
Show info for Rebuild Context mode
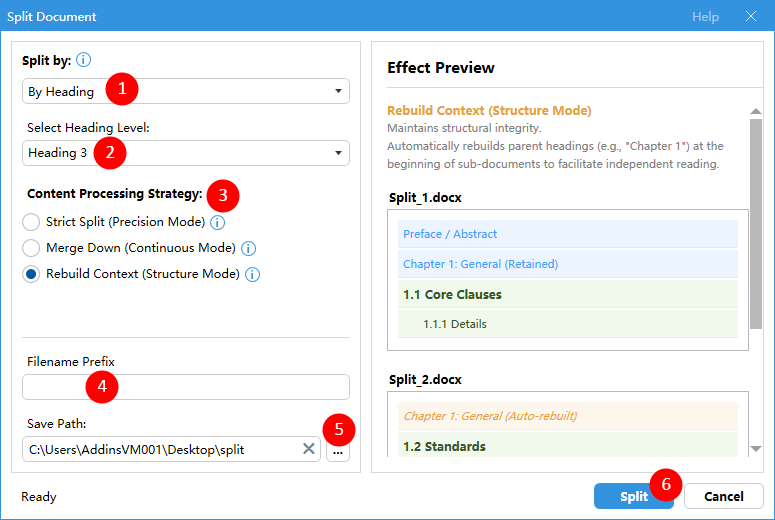(x=253, y=274)
